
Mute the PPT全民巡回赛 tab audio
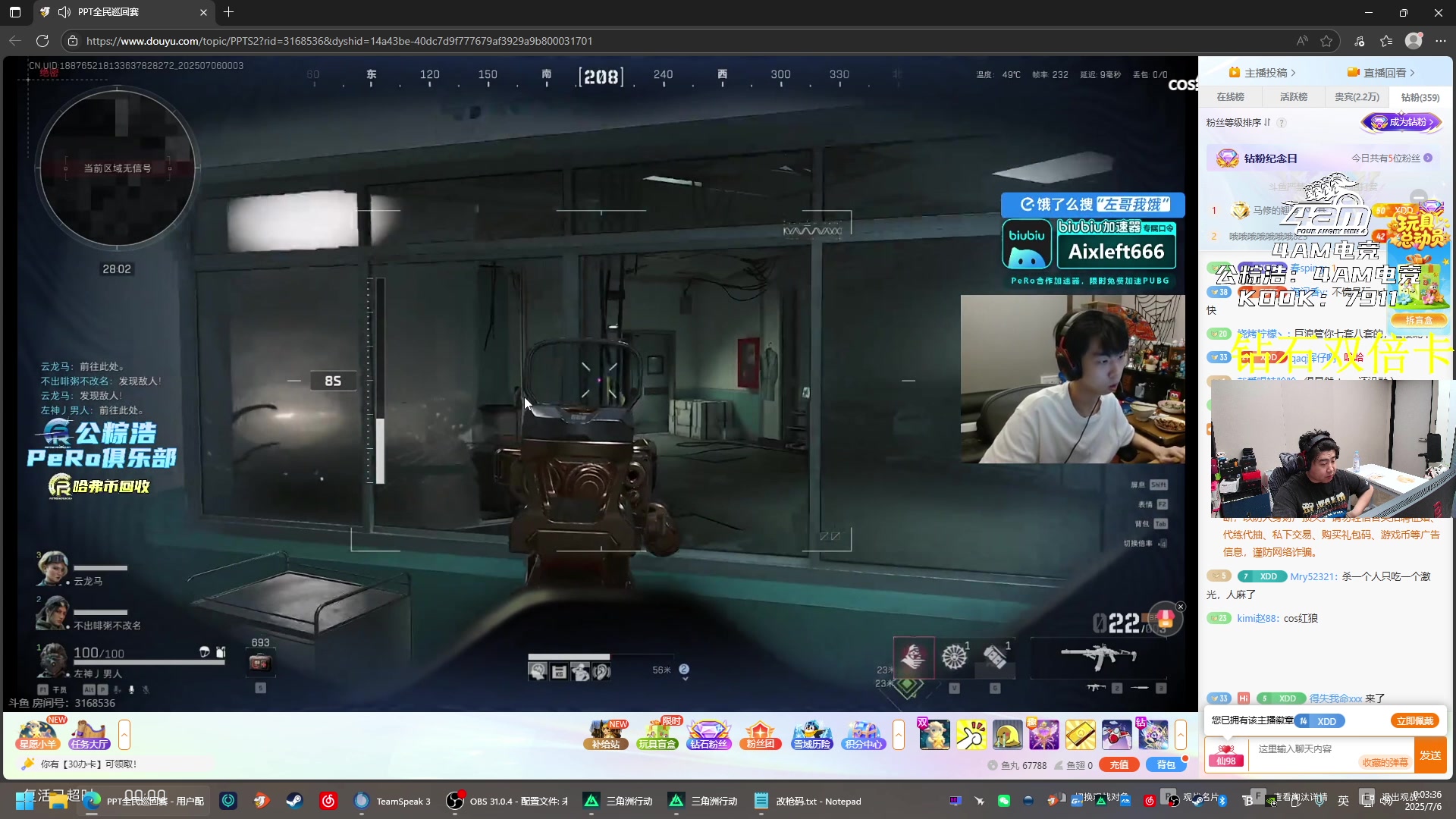point(64,12)
